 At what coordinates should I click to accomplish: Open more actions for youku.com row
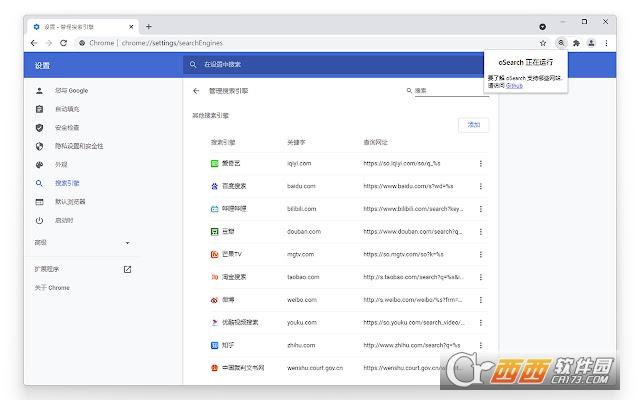point(481,322)
